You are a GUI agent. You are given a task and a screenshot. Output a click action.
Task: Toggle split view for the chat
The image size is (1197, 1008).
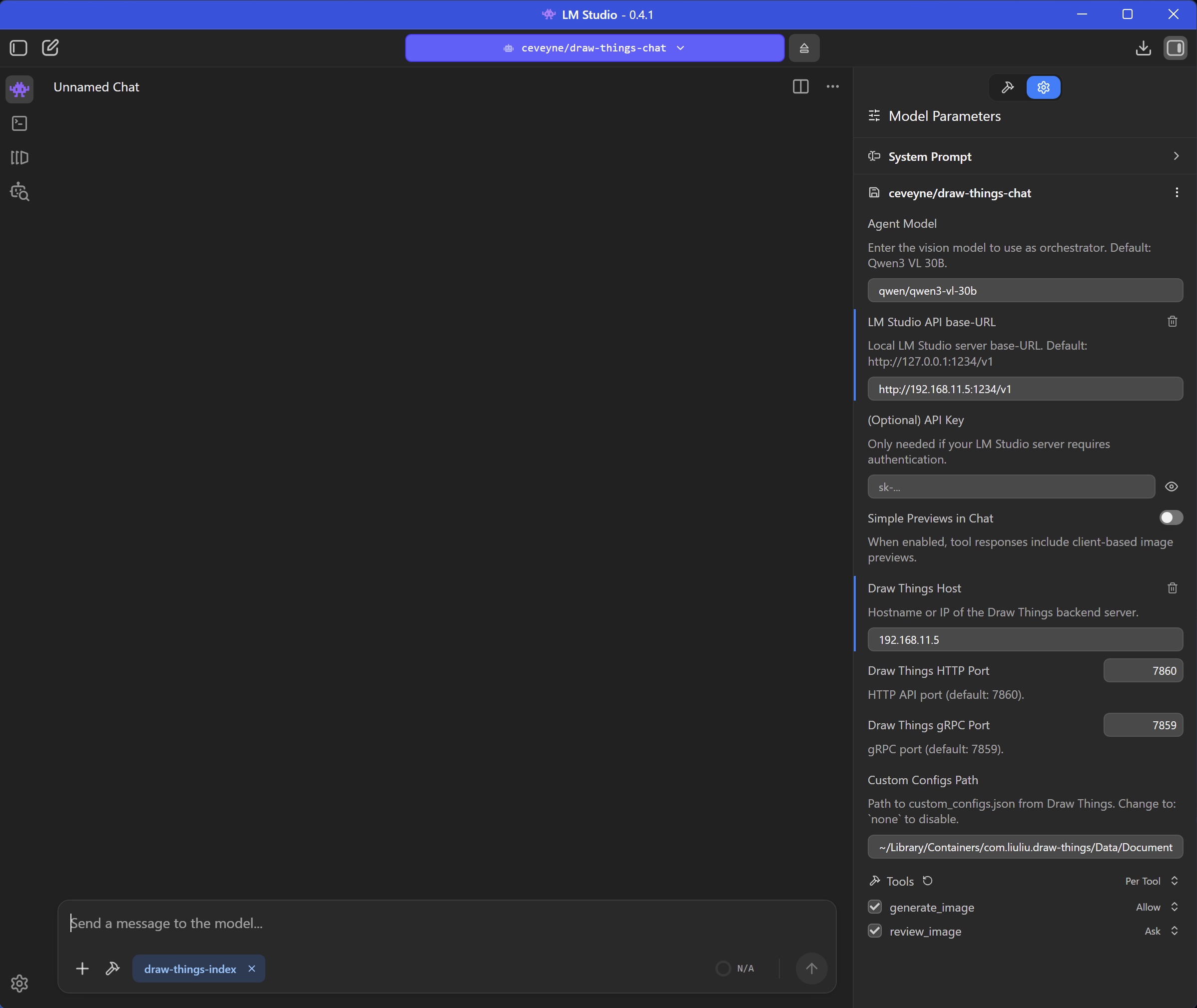pos(800,87)
